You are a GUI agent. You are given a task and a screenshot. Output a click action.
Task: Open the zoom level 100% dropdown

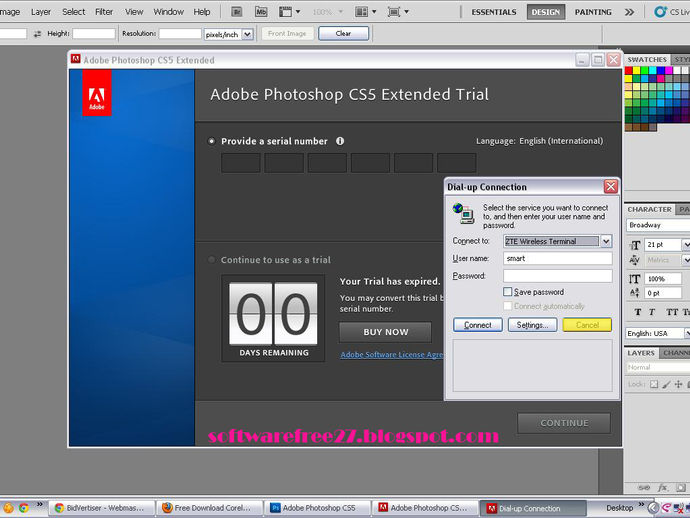tap(341, 12)
